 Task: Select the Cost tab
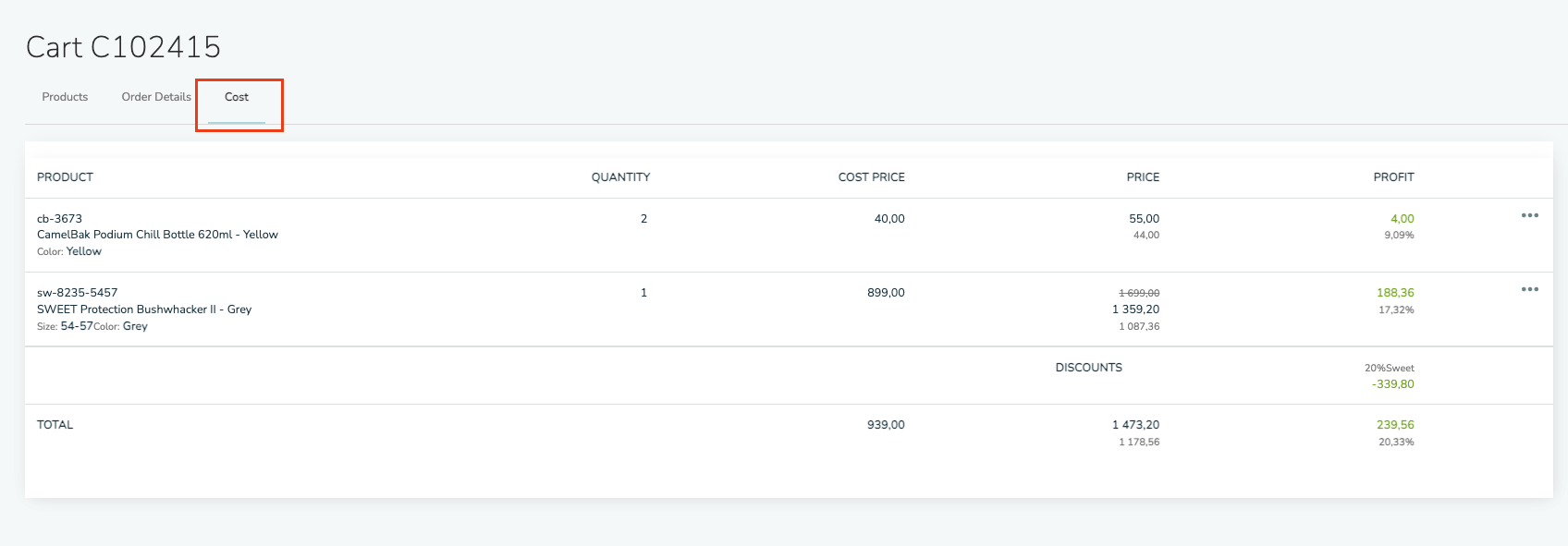coord(237,97)
